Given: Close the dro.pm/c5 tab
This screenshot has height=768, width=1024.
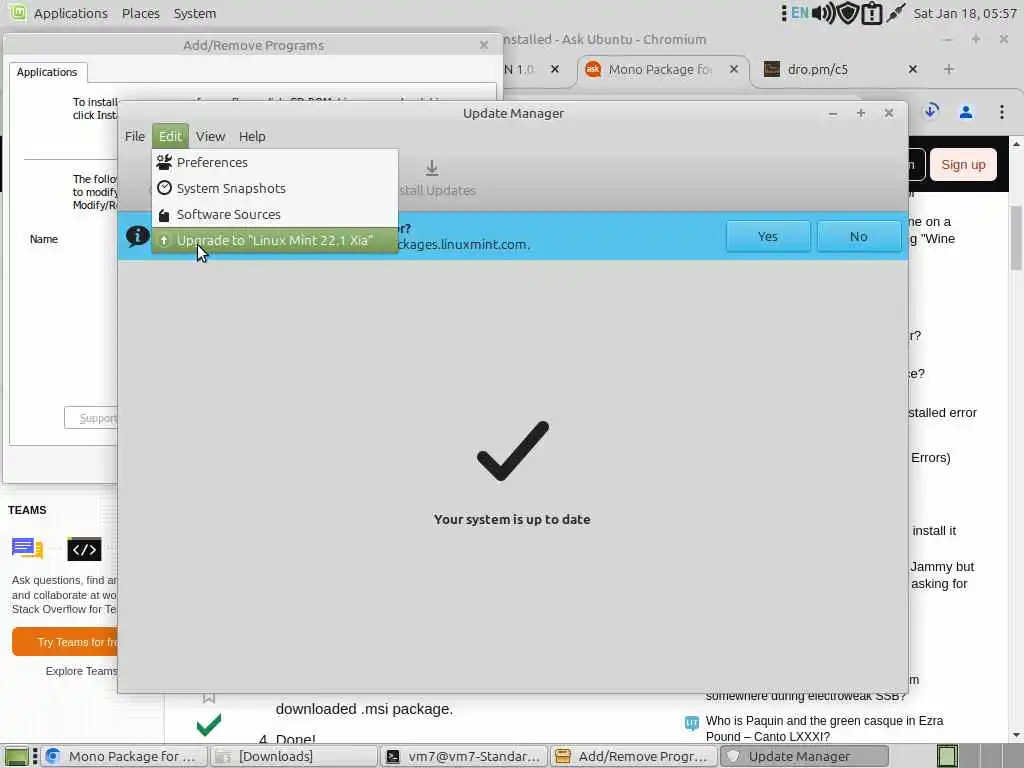Looking at the screenshot, I should [x=913, y=69].
